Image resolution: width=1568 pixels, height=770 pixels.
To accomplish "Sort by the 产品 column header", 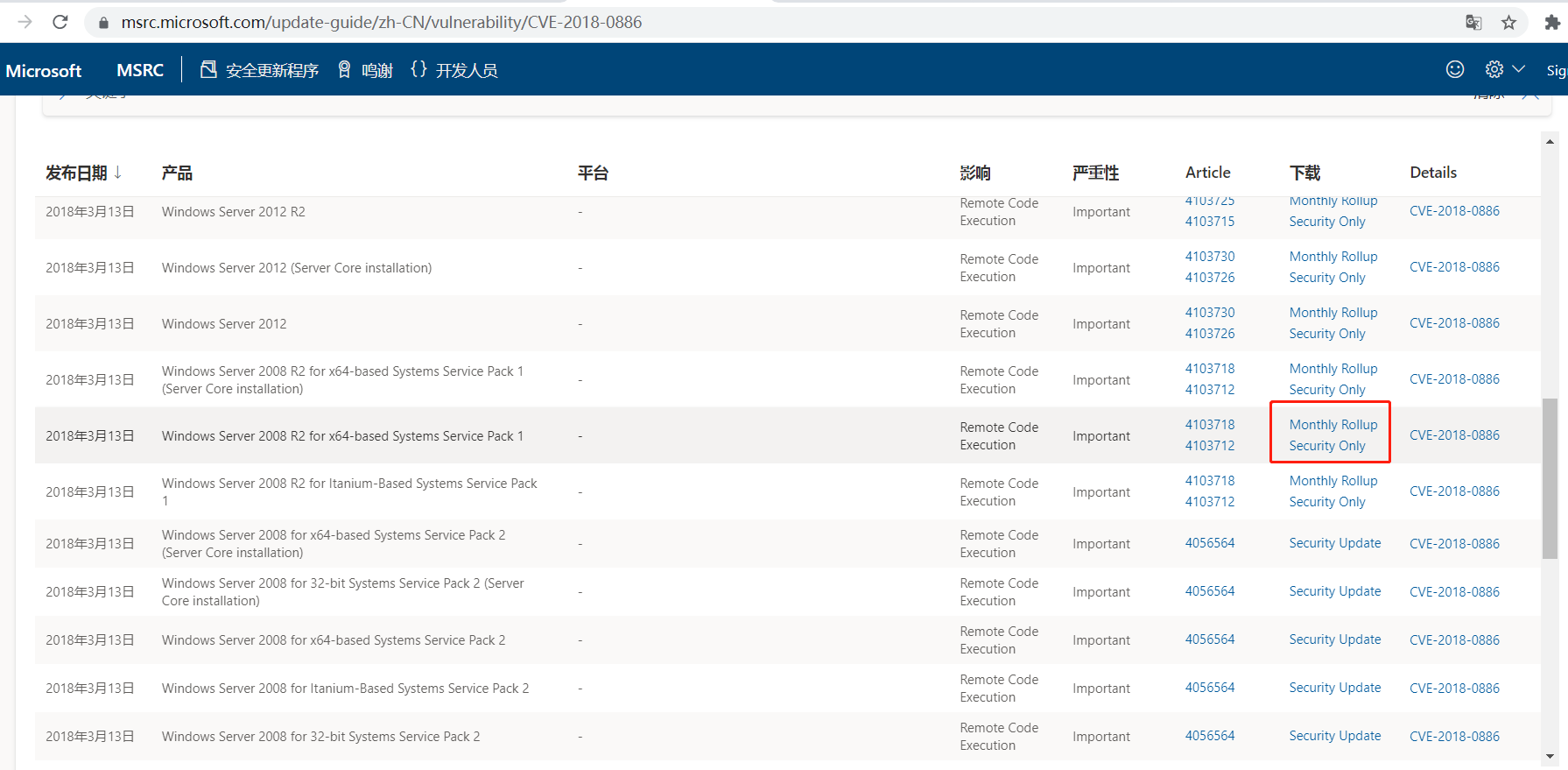I will pyautogui.click(x=177, y=173).
